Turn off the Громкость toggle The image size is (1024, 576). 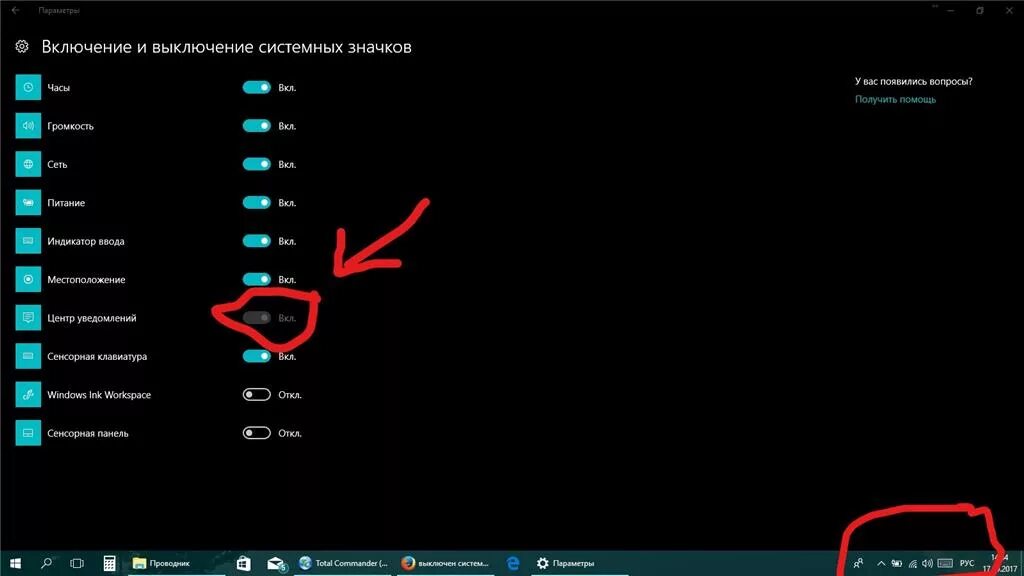point(257,125)
